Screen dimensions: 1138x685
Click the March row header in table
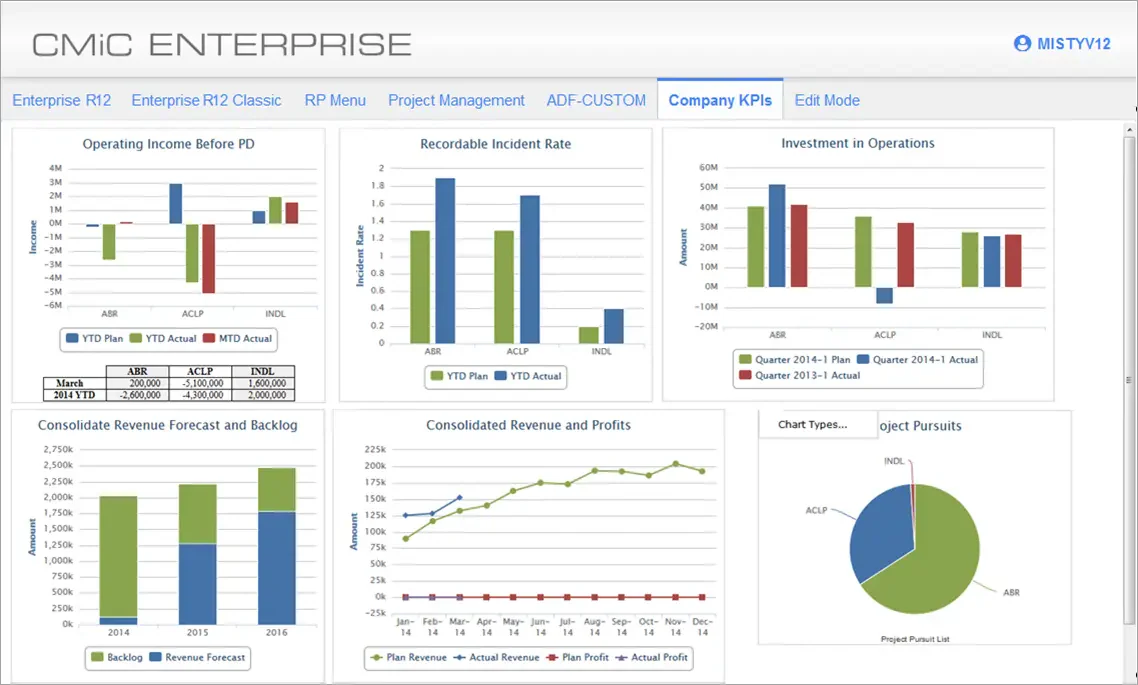(x=75, y=383)
